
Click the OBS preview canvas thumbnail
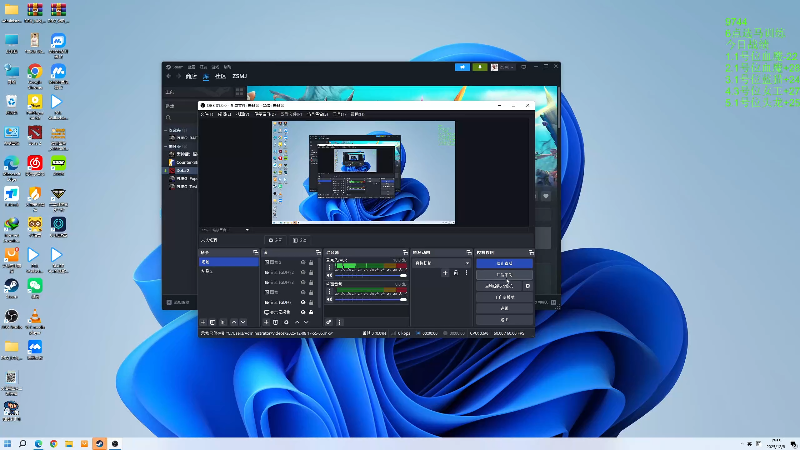[x=363, y=172]
